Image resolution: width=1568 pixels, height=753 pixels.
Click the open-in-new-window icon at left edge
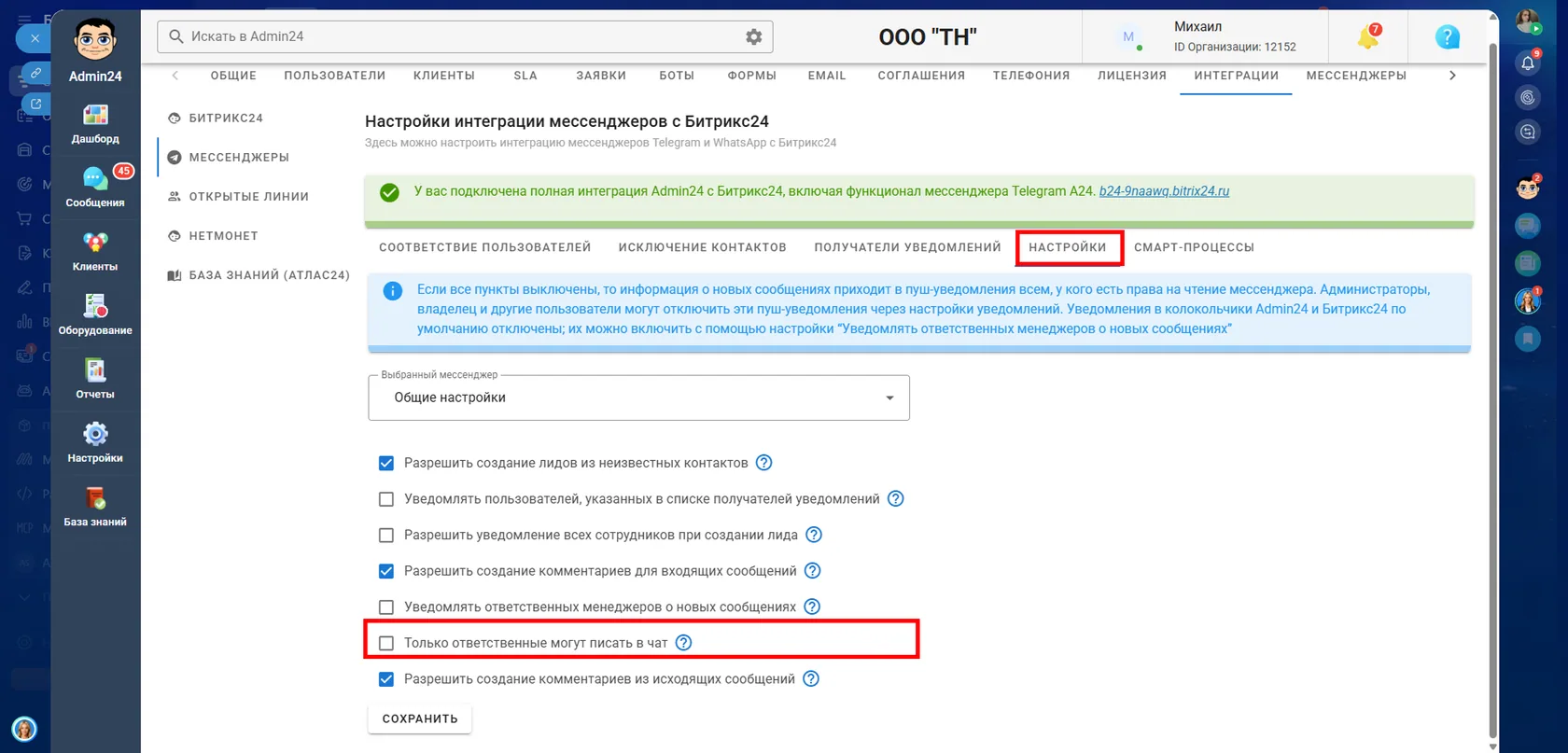(35, 104)
